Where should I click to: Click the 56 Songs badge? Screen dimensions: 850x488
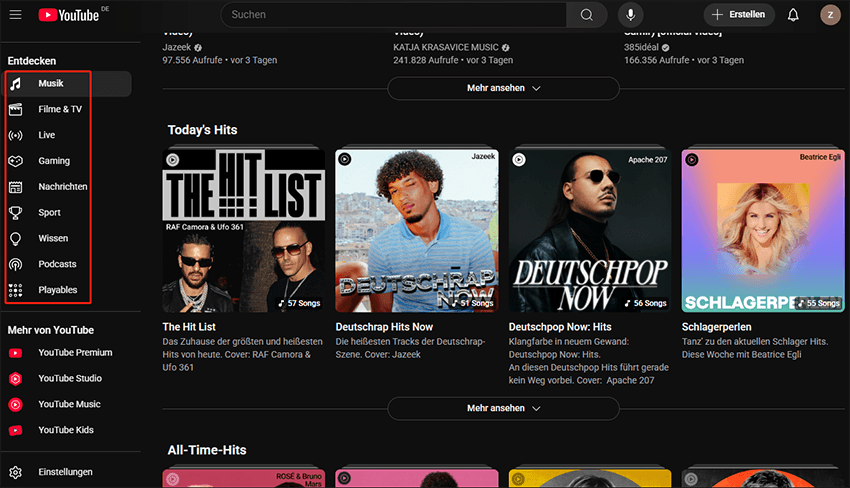(x=645, y=303)
